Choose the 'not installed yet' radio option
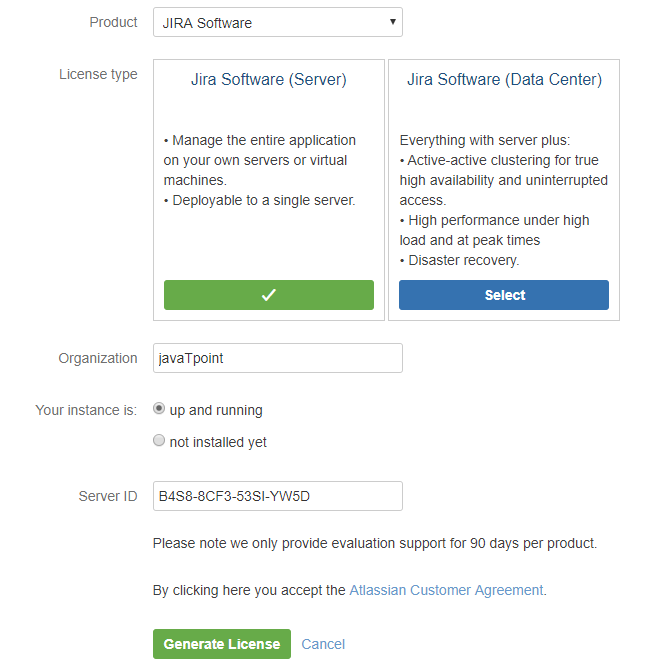Viewport: 667px width, 662px height. (159, 441)
